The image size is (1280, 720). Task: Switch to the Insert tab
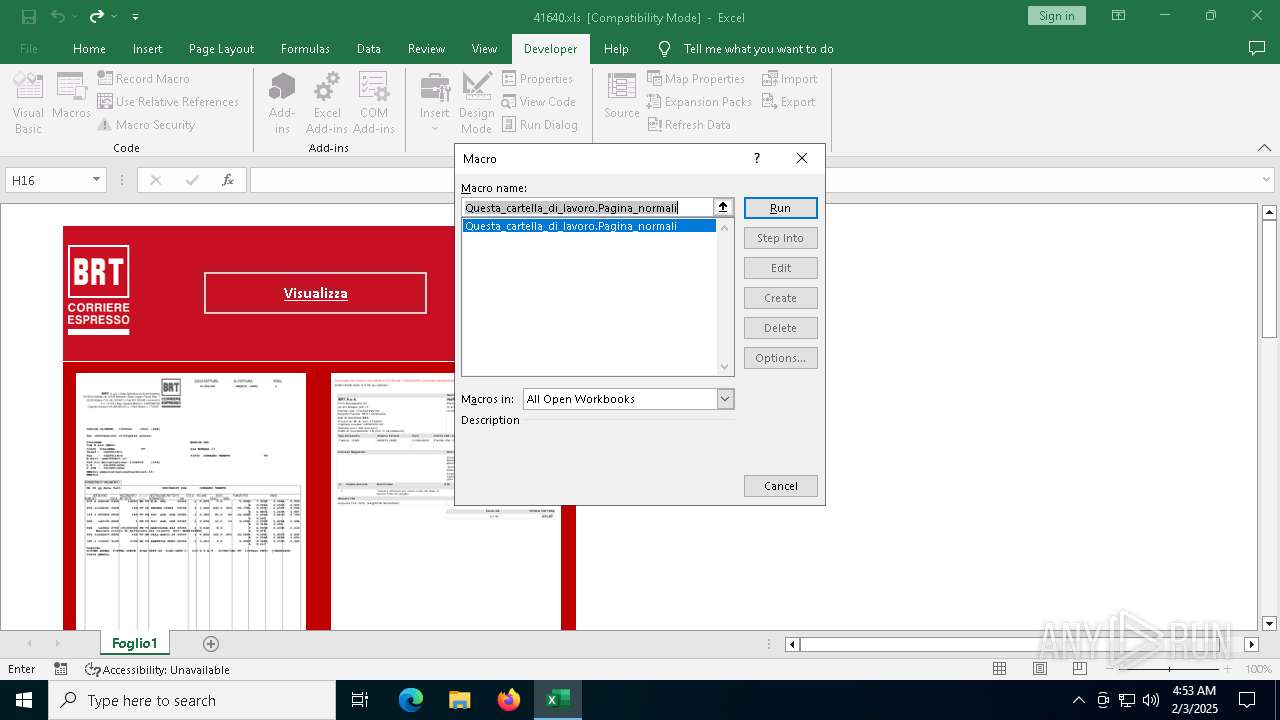147,49
